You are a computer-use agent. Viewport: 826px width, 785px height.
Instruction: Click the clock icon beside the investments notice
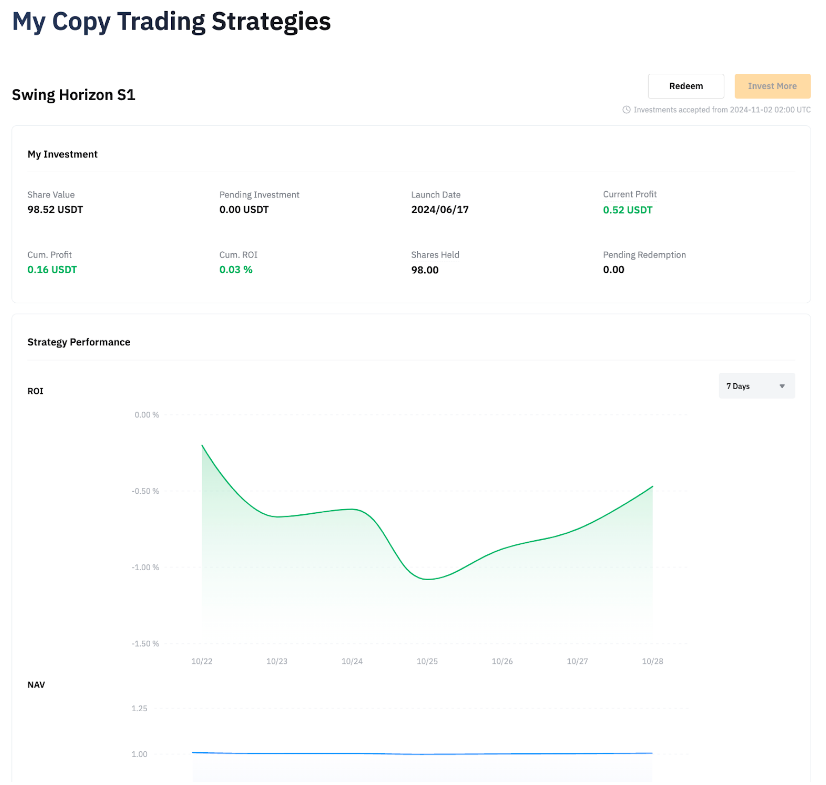[626, 110]
